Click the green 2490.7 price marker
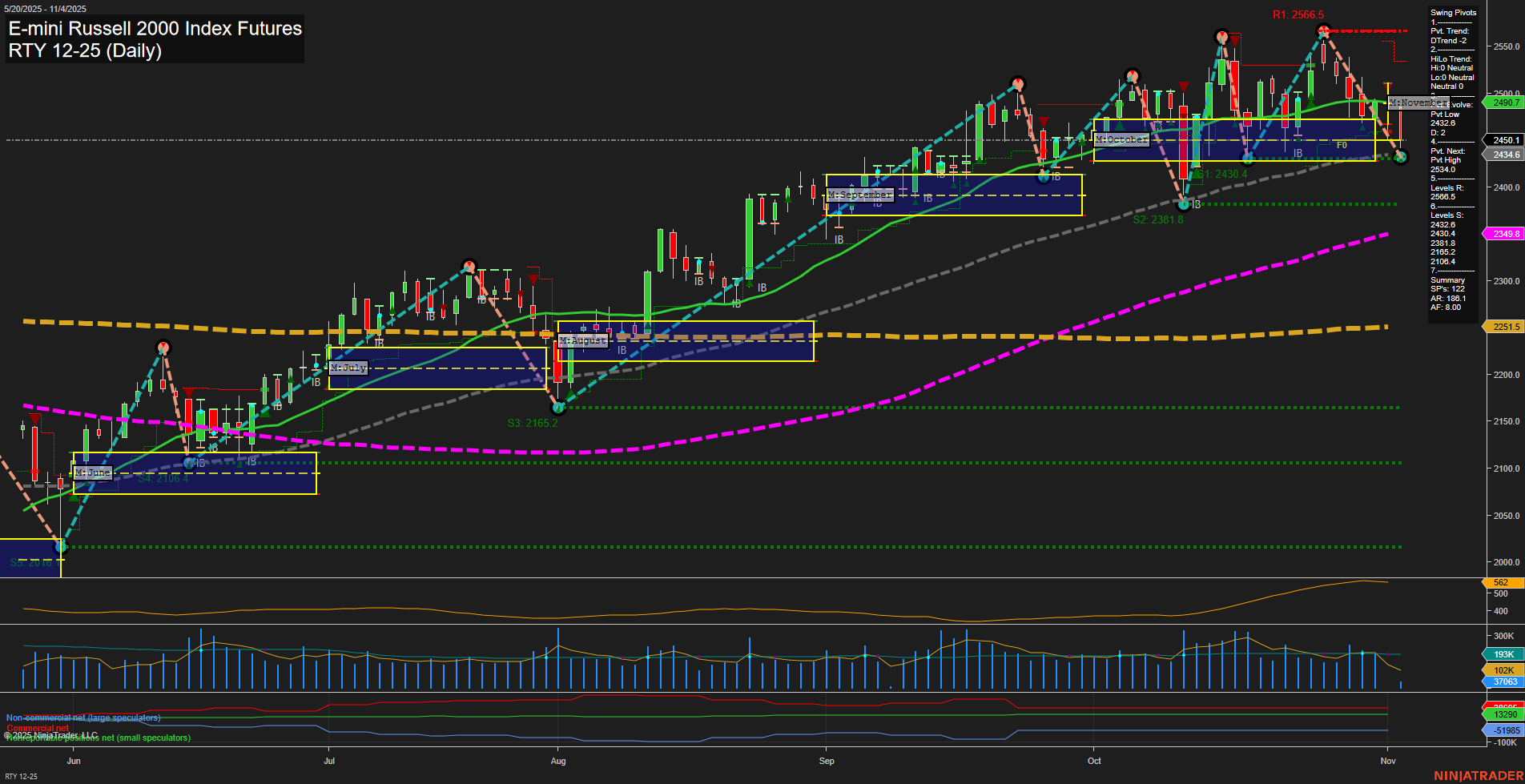The image size is (1525, 784). tap(1504, 103)
